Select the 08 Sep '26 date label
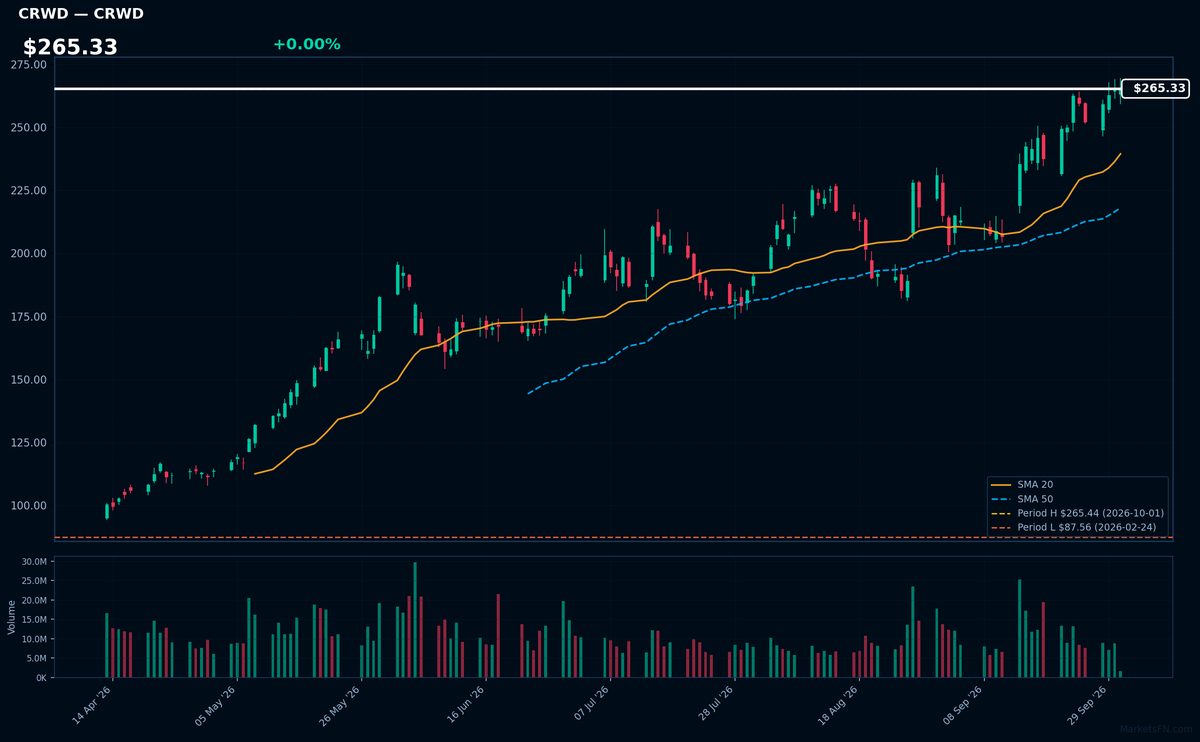1200x742 pixels. [x=962, y=705]
